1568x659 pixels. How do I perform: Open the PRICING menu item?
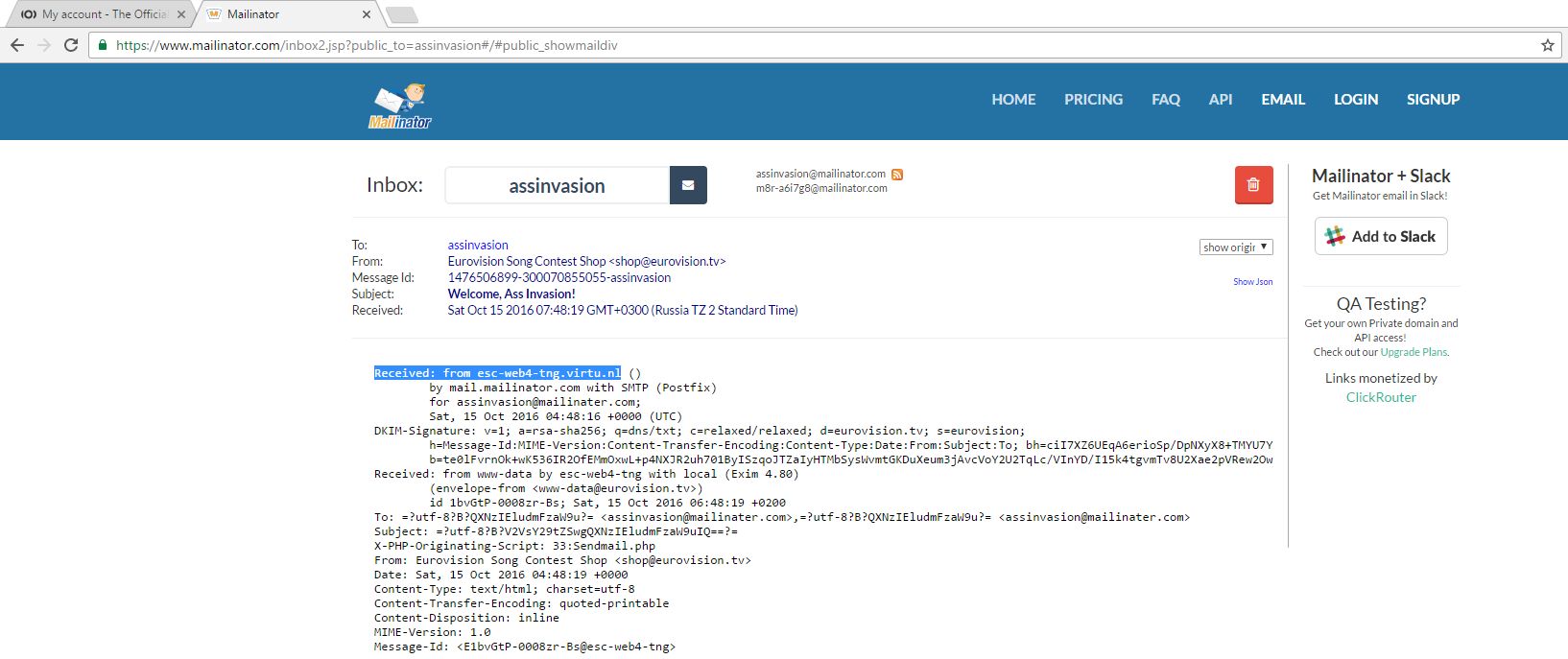click(x=1093, y=100)
